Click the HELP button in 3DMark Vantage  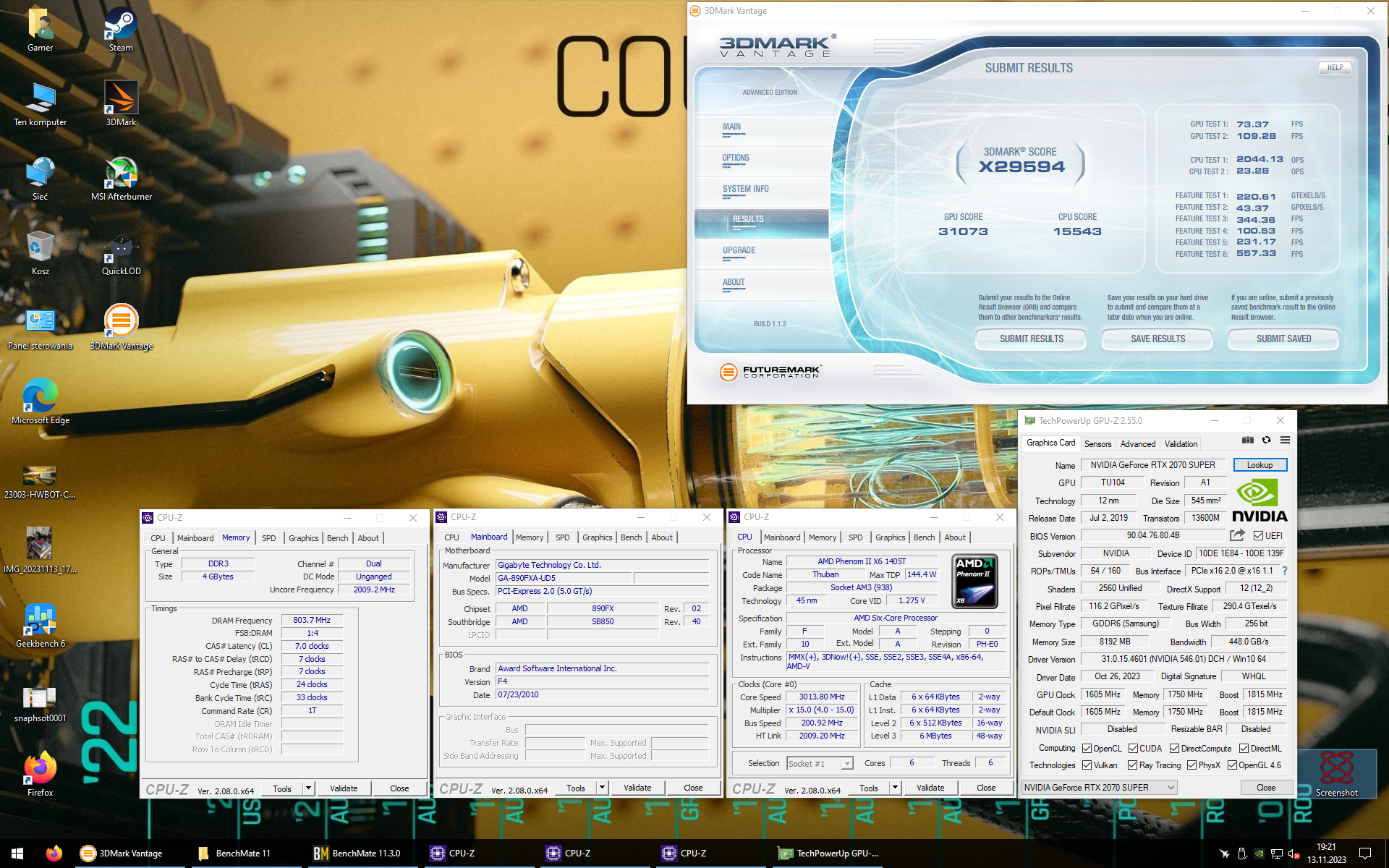click(1335, 68)
